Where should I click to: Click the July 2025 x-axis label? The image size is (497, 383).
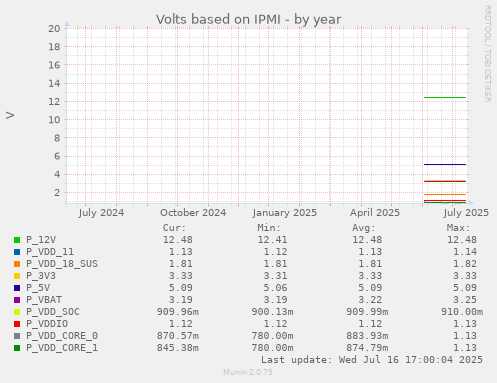point(466,213)
